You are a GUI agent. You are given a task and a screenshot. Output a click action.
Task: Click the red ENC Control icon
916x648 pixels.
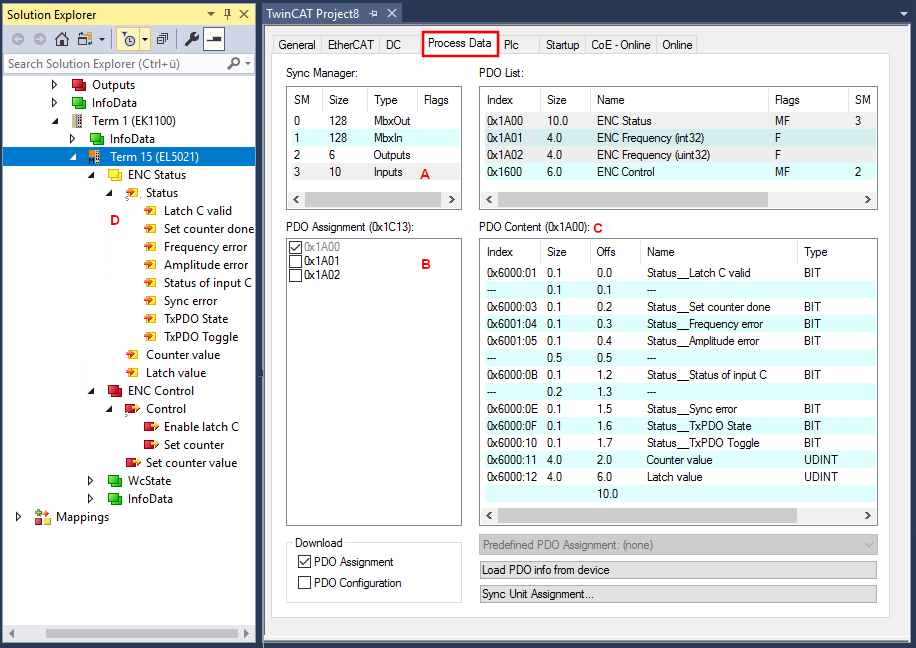[114, 391]
